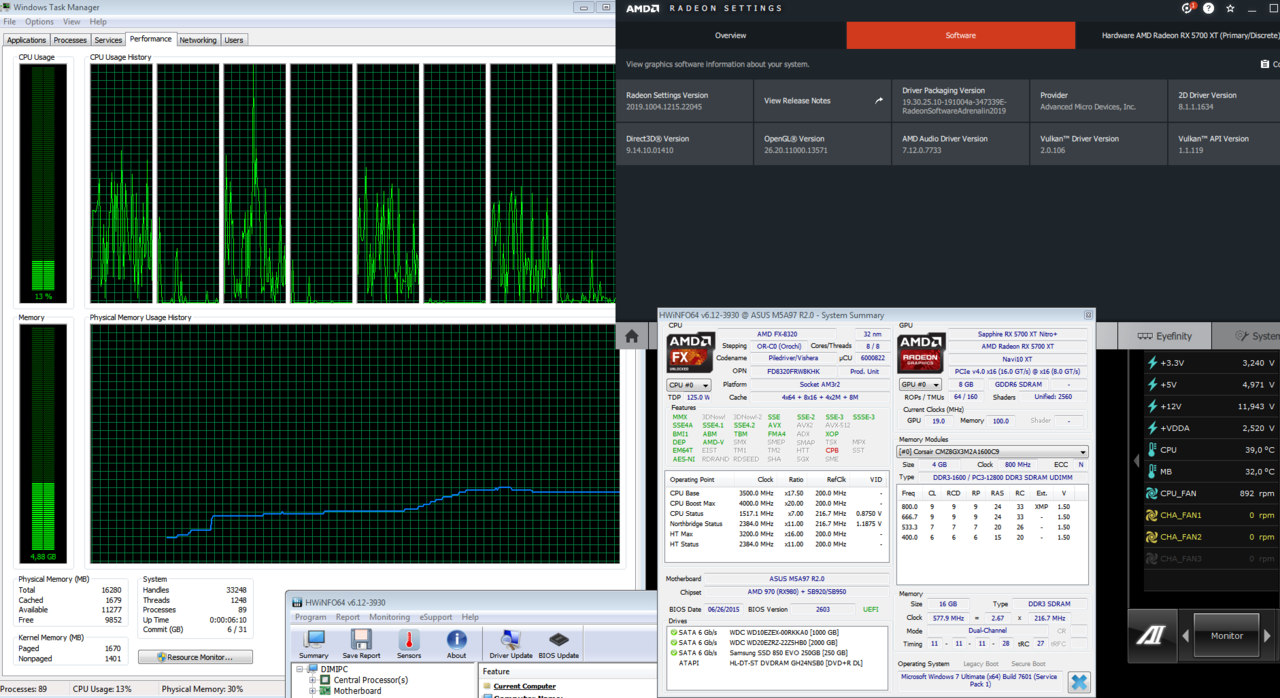Click the MB temperature thermometer icon
This screenshot has width=1280, height=698.
coord(1152,471)
